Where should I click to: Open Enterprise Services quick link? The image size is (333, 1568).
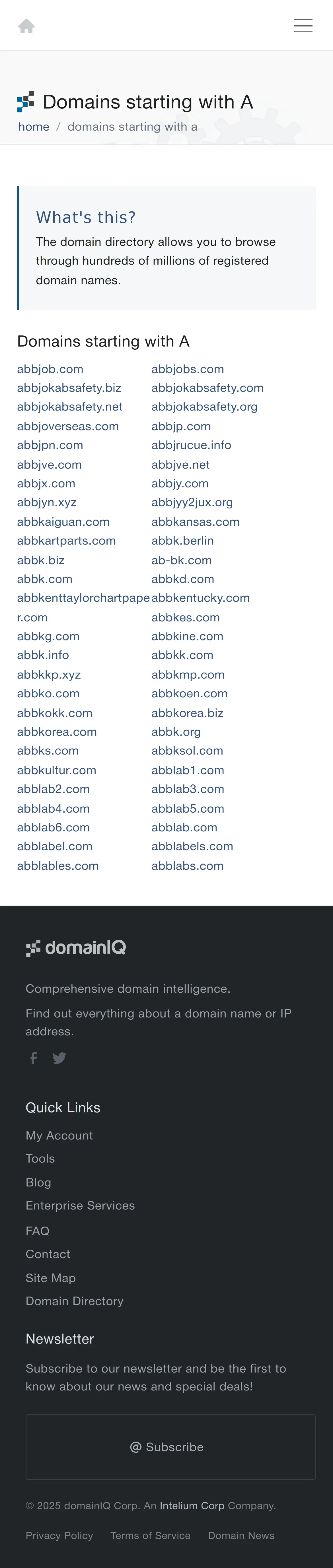(80, 1205)
